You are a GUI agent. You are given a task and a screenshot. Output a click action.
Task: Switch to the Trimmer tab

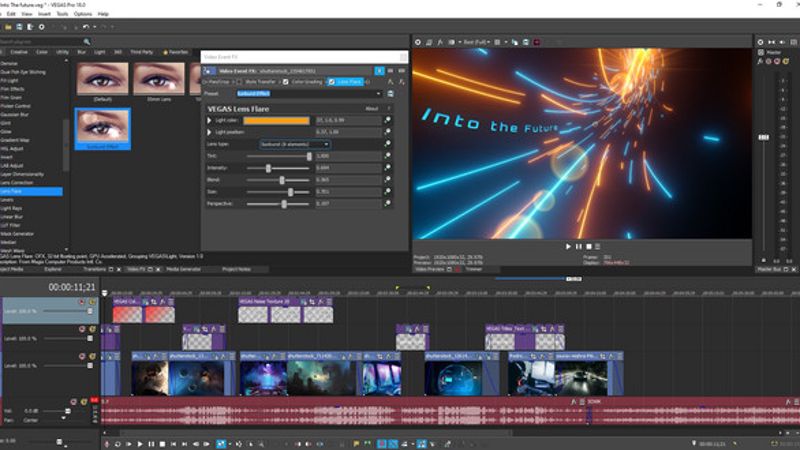pyautogui.click(x=473, y=269)
